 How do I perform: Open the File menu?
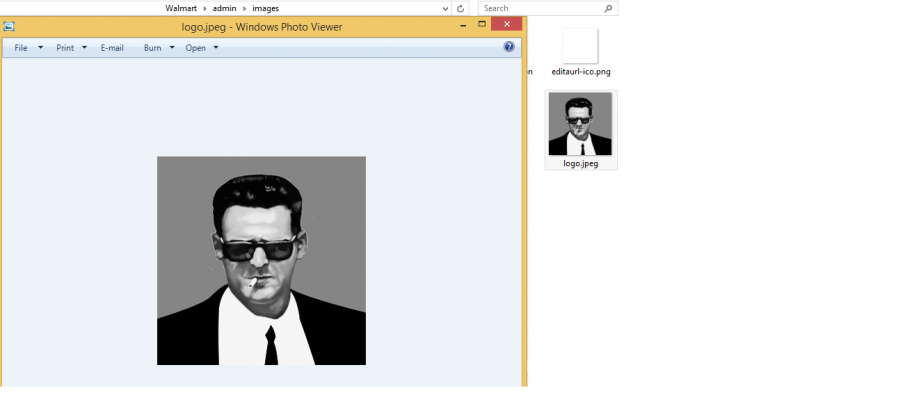coord(21,48)
